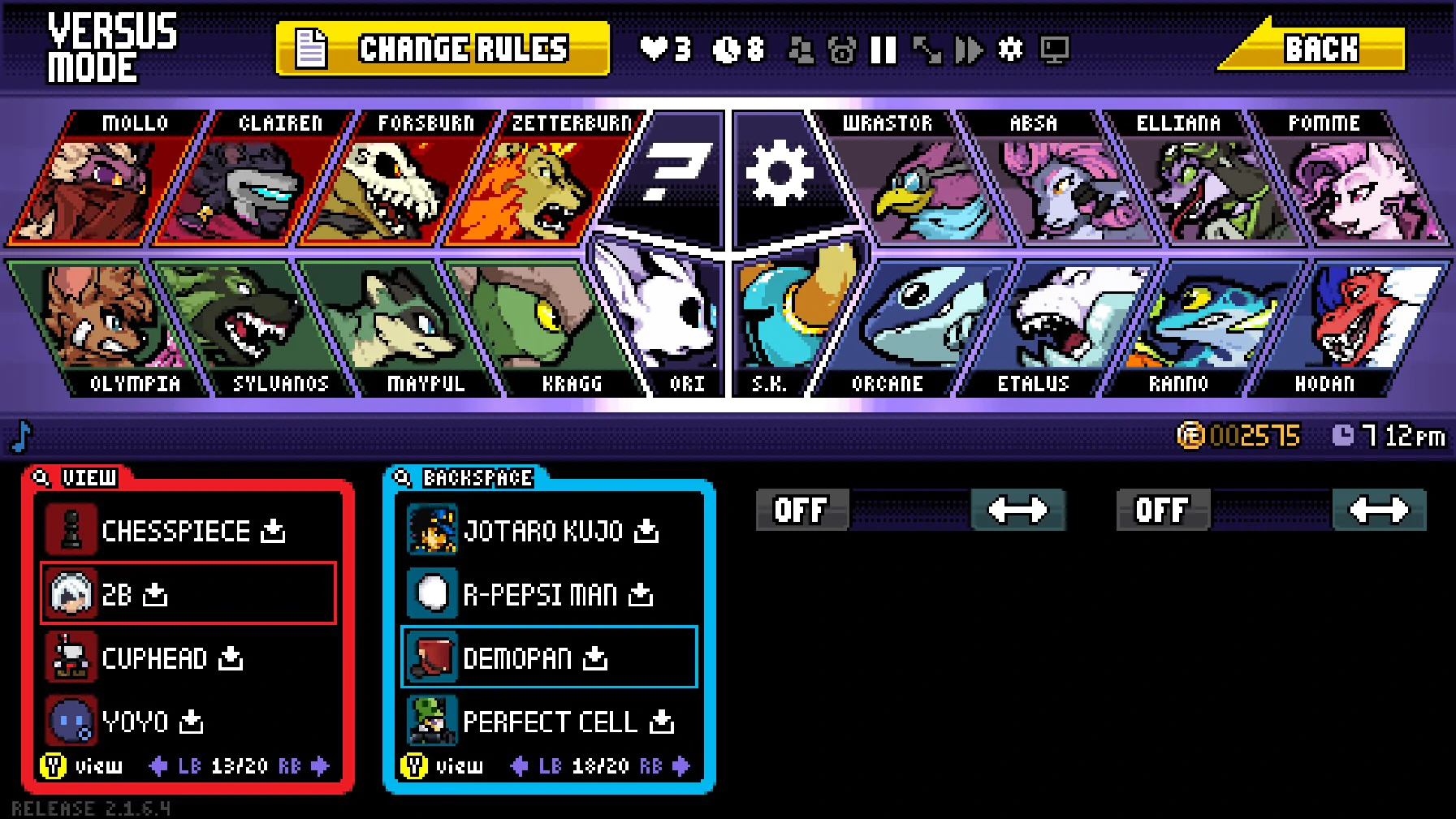Select the random character question mark tile

(x=668, y=175)
